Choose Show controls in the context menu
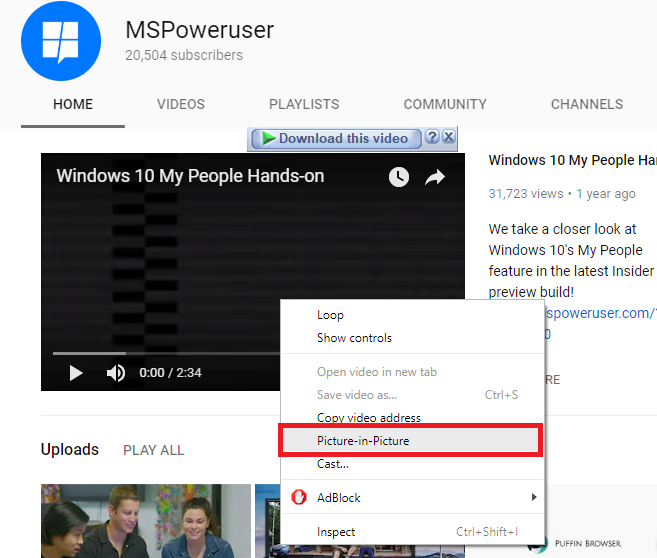 coord(412,338)
